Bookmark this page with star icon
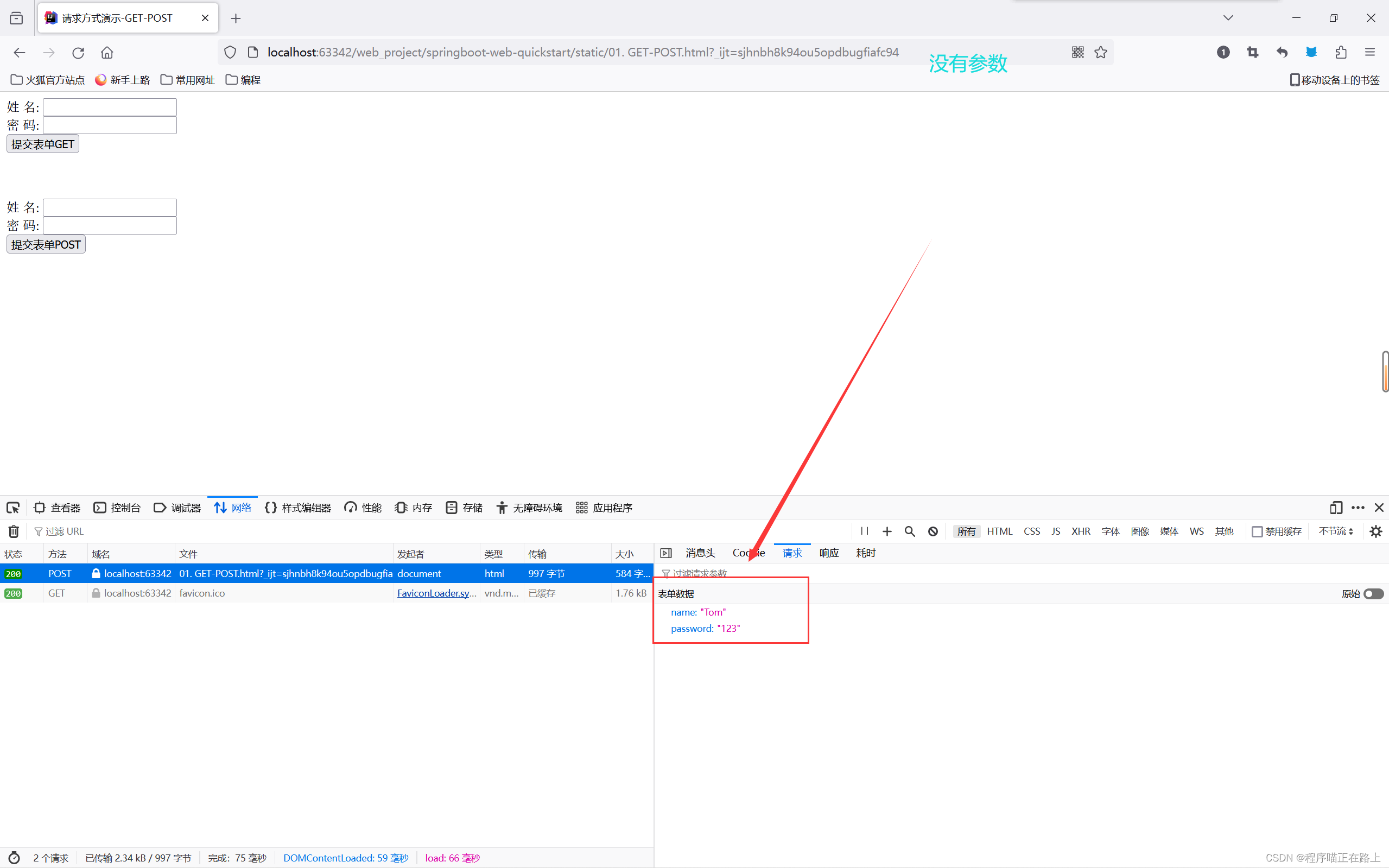 click(1100, 52)
